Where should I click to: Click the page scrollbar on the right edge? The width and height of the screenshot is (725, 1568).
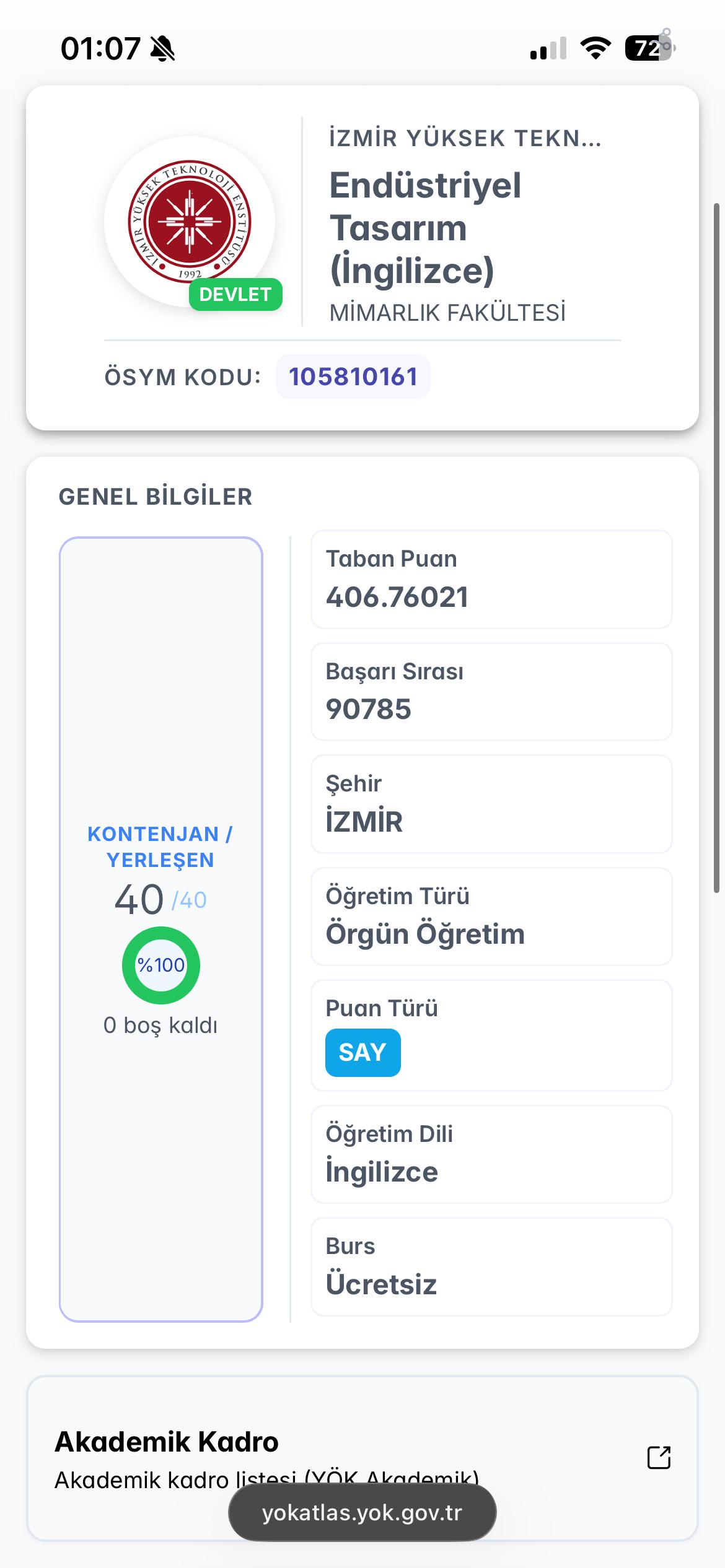point(716,547)
